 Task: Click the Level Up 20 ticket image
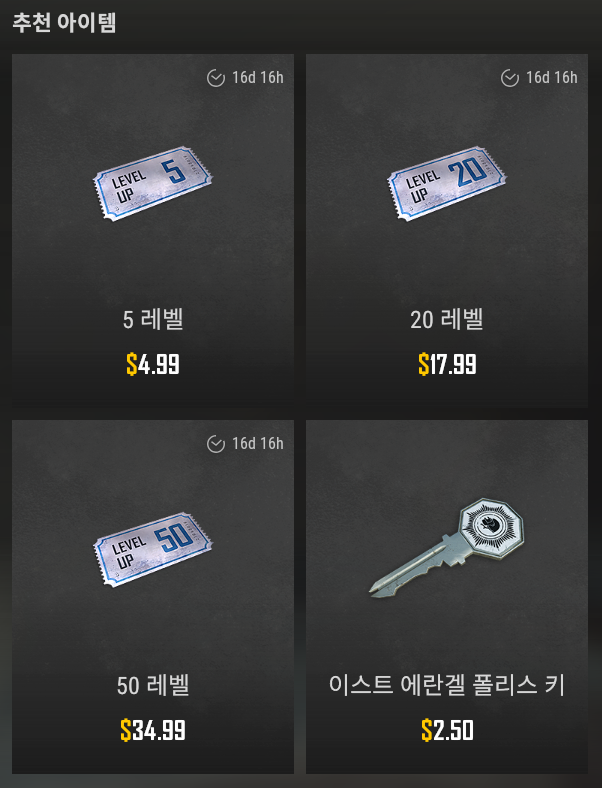pos(446,183)
